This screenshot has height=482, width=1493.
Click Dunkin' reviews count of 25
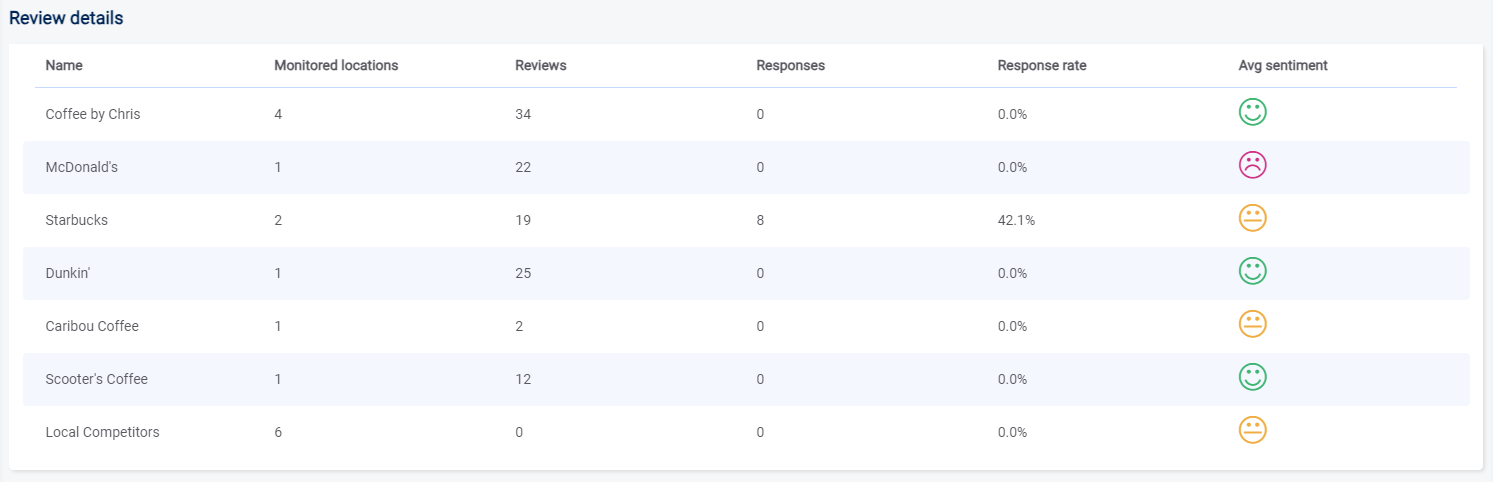click(x=523, y=273)
